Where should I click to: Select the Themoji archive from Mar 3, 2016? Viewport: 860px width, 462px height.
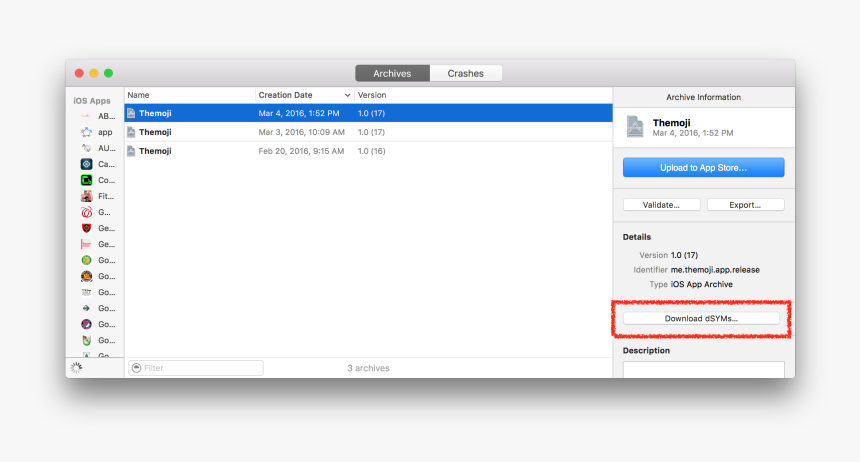pos(369,132)
